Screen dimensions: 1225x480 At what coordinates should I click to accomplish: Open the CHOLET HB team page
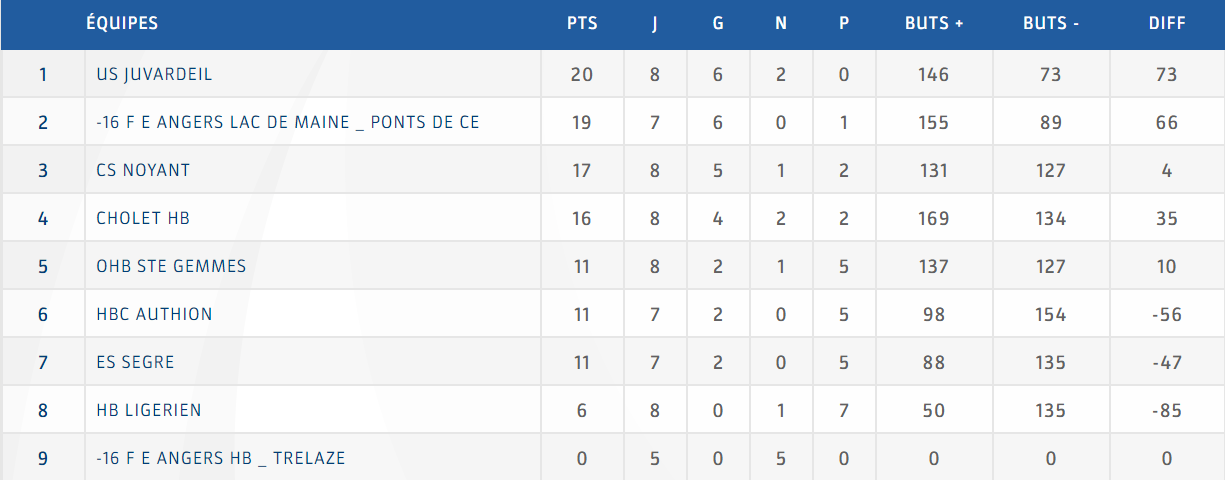(143, 219)
